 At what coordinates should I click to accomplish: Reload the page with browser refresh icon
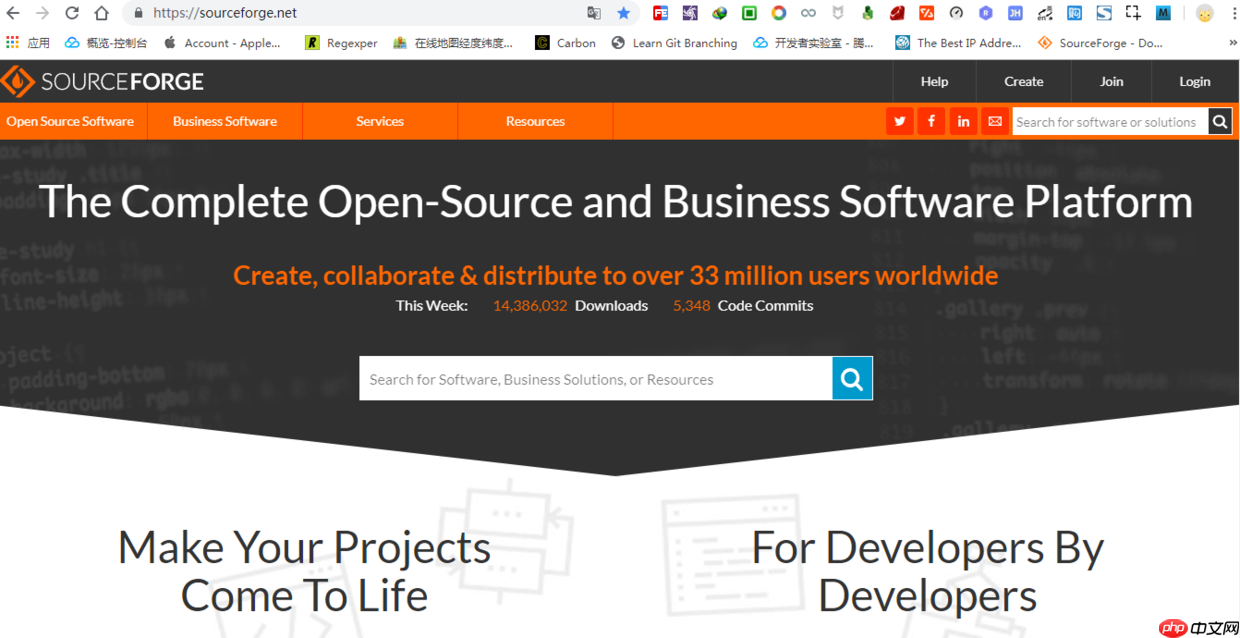coord(72,13)
